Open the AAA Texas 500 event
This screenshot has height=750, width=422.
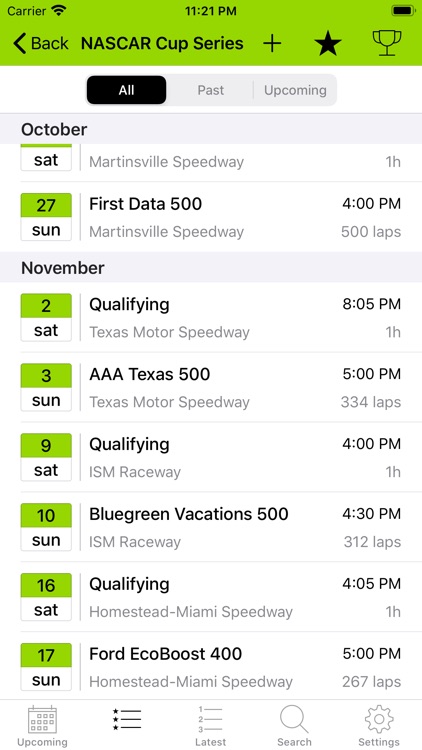click(211, 387)
